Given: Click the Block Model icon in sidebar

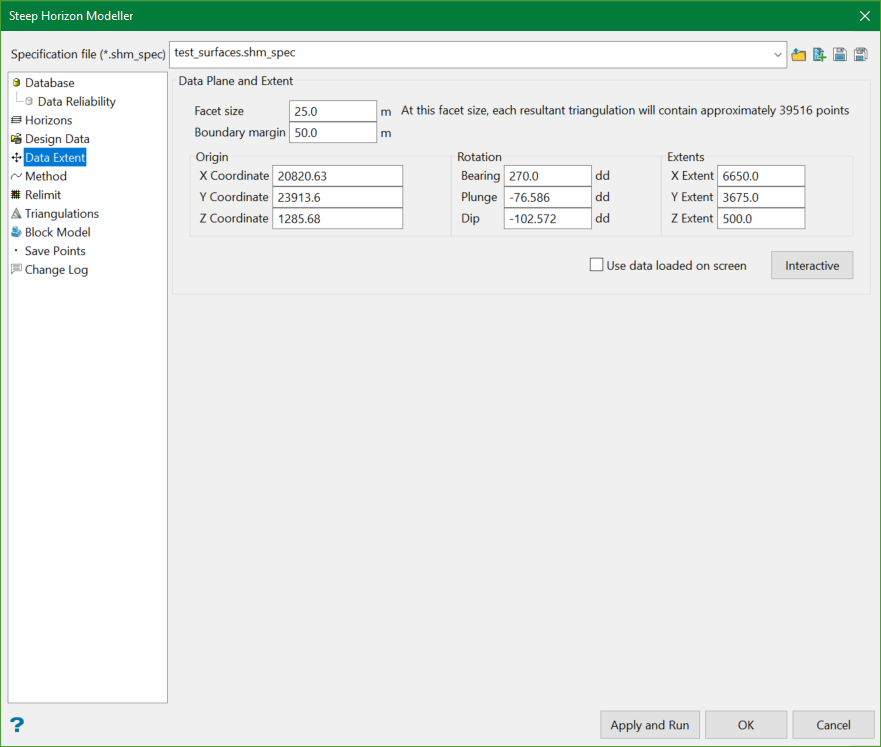Looking at the screenshot, I should pyautogui.click(x=16, y=232).
